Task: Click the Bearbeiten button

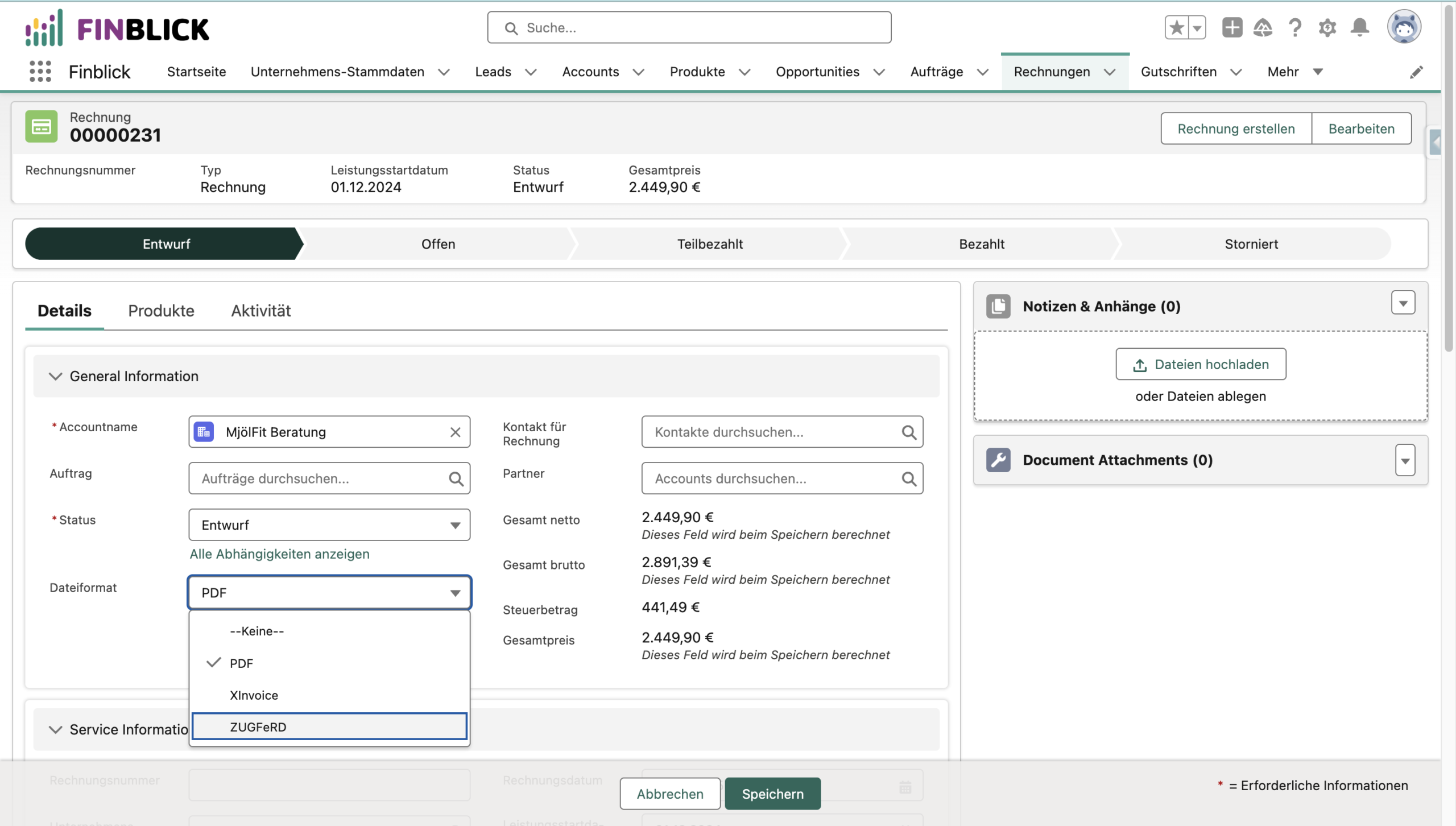Action: 1361,129
